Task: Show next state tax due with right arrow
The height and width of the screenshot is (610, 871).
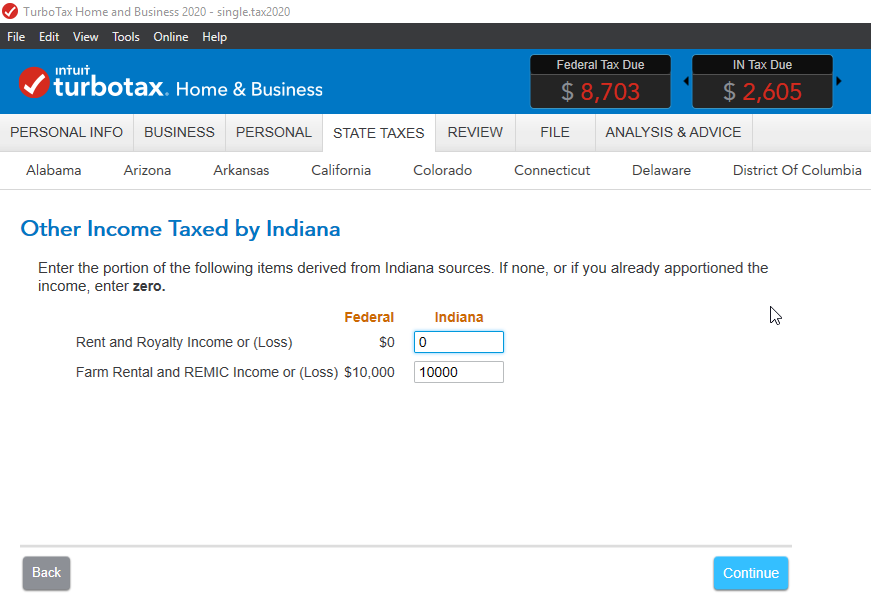Action: (839, 81)
